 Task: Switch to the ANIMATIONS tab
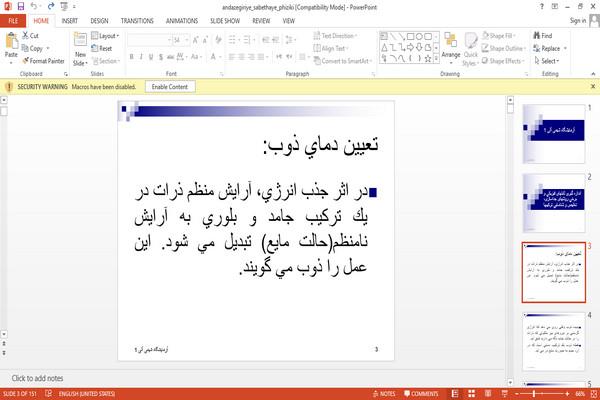click(182, 21)
